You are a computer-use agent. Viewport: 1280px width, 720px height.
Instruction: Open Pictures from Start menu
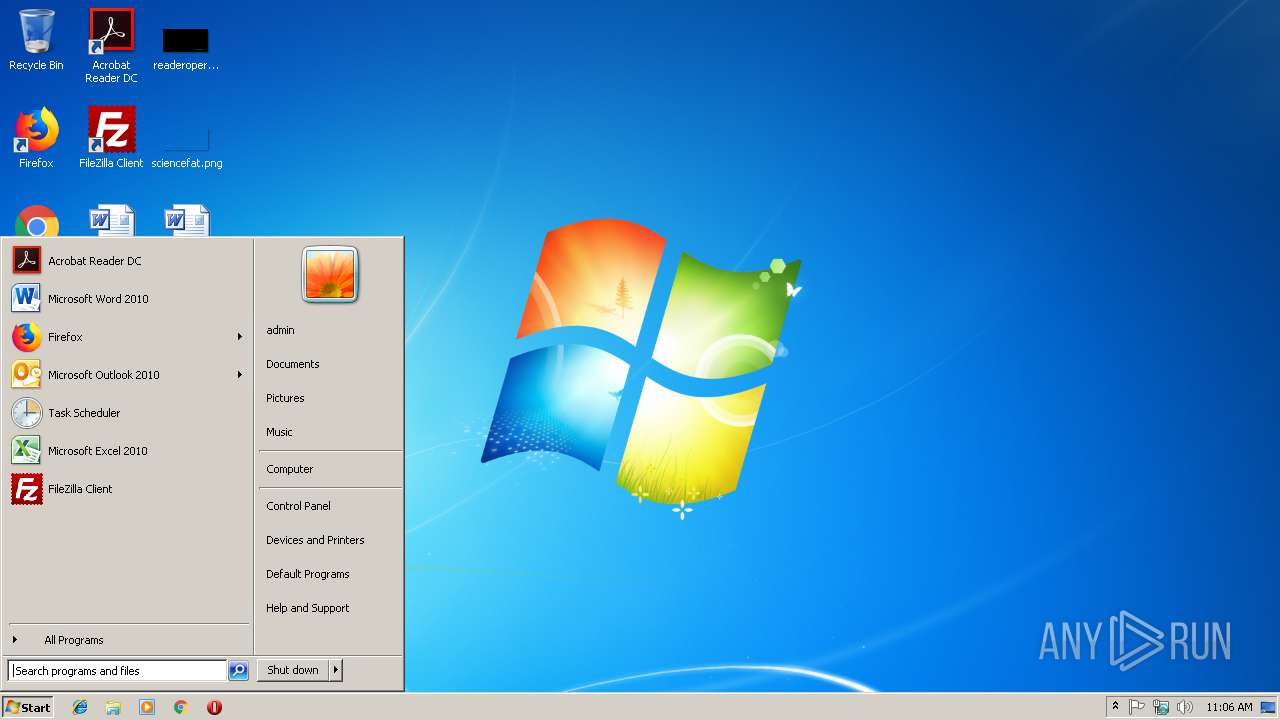point(330,398)
